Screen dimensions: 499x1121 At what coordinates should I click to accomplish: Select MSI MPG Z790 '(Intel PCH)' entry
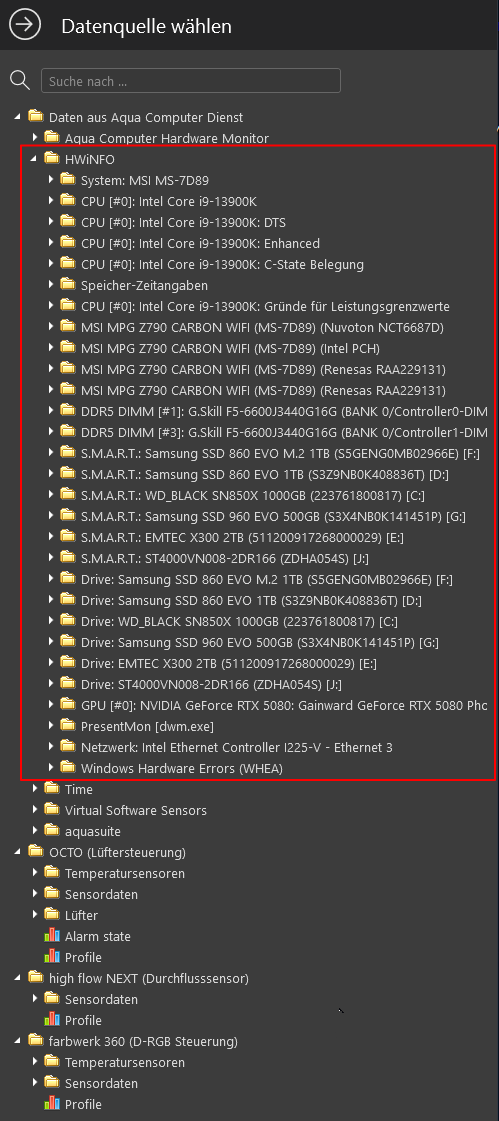[230, 348]
